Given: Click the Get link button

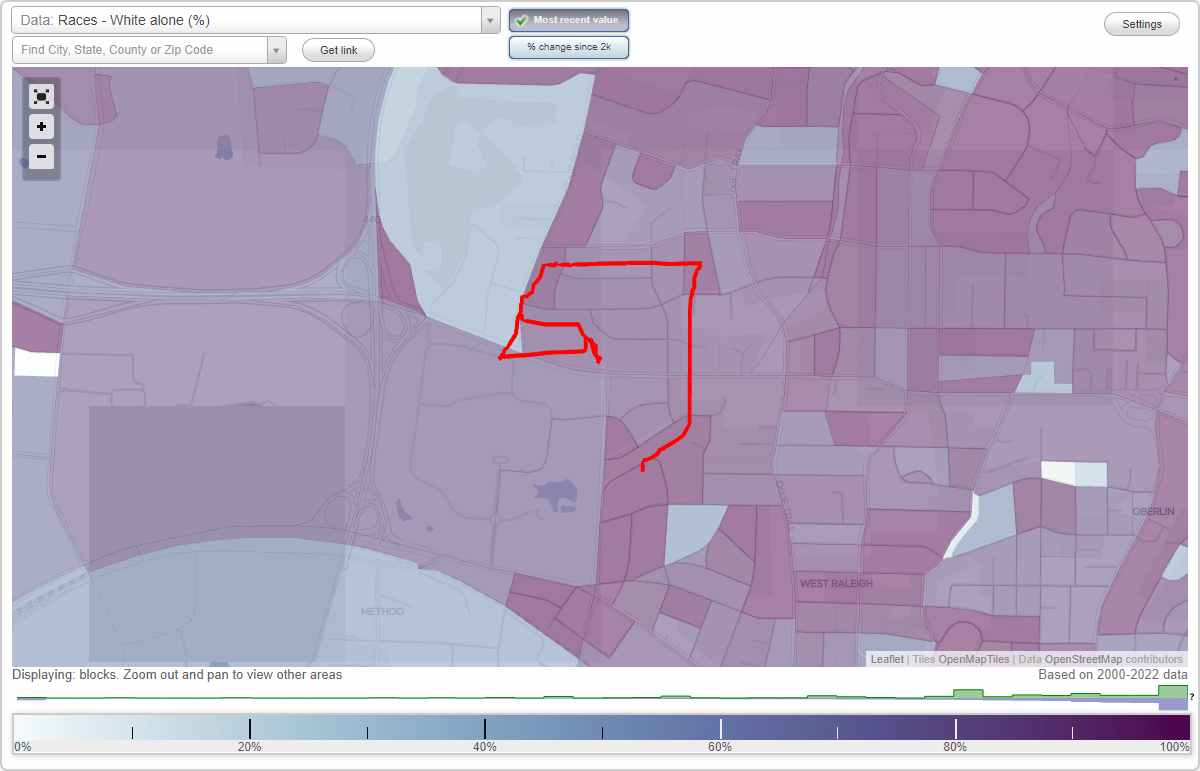Looking at the screenshot, I should click(x=338, y=50).
